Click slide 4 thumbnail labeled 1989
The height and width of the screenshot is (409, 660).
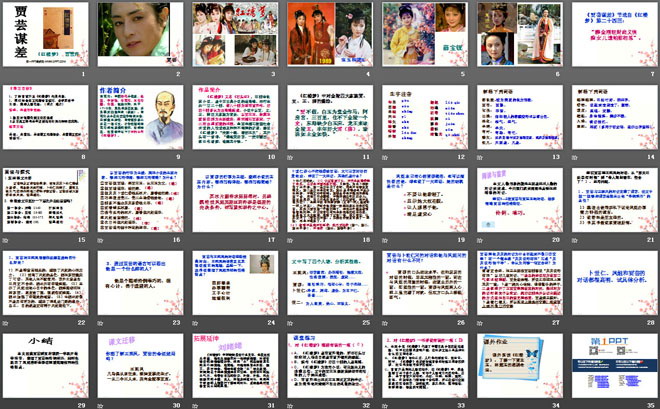(328, 35)
